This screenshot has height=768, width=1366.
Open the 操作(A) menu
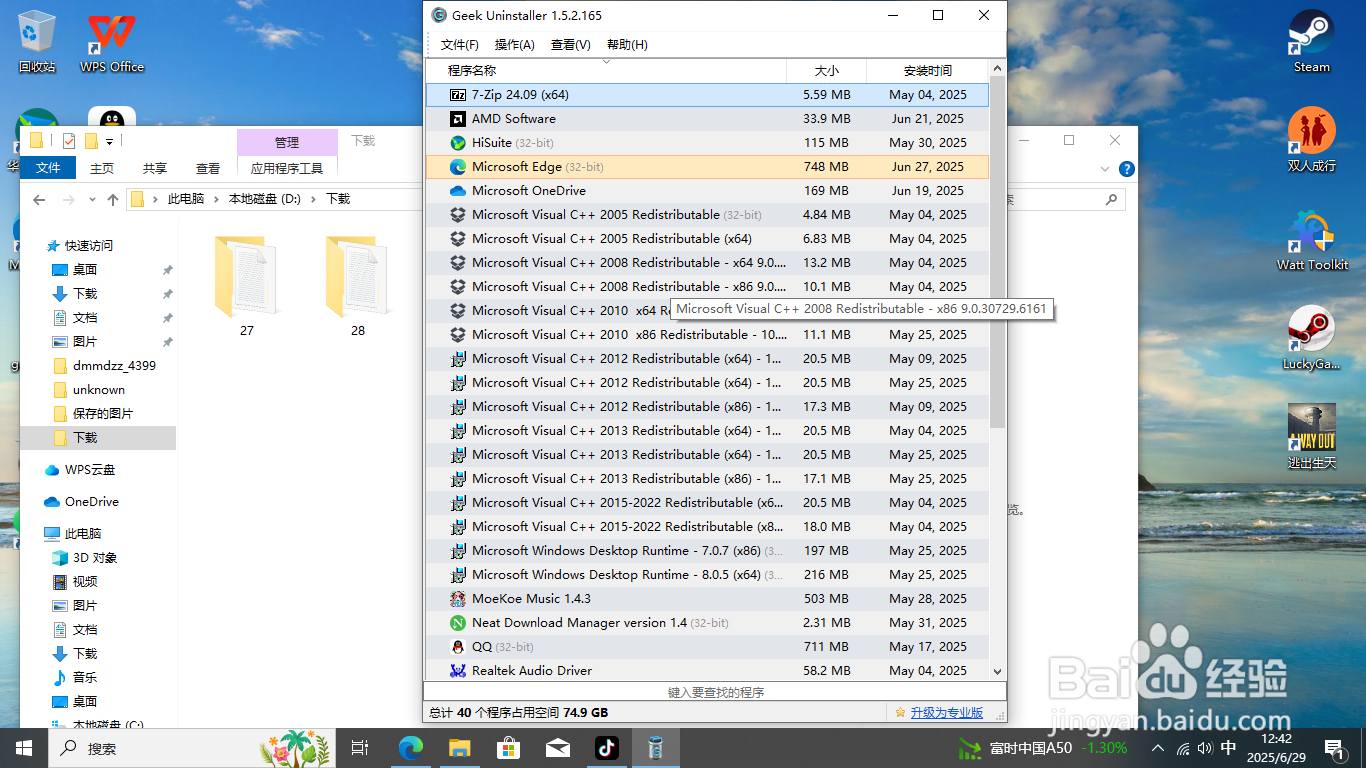point(515,45)
